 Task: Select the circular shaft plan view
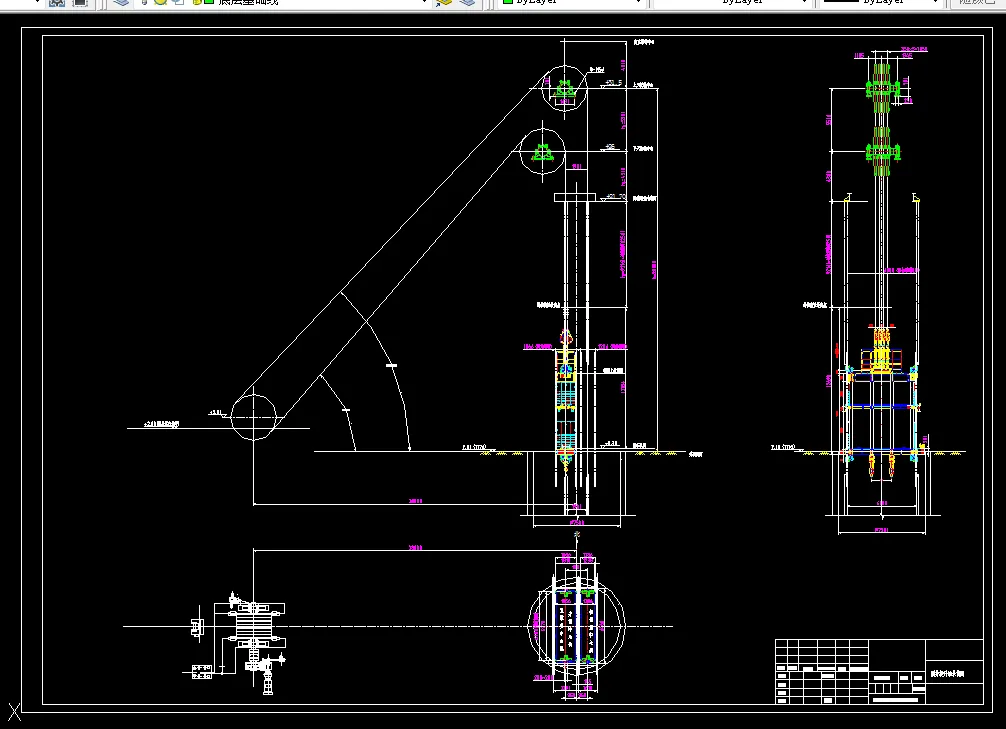click(576, 626)
